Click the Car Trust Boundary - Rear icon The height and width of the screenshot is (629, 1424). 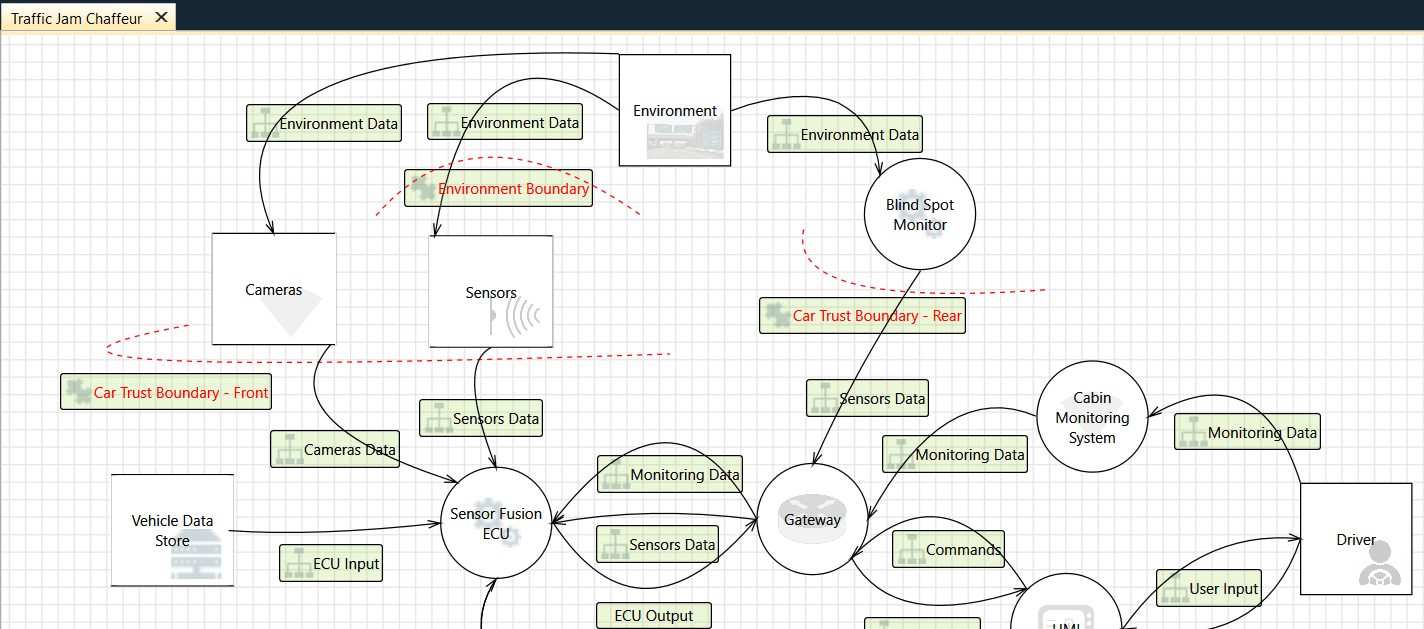[776, 315]
